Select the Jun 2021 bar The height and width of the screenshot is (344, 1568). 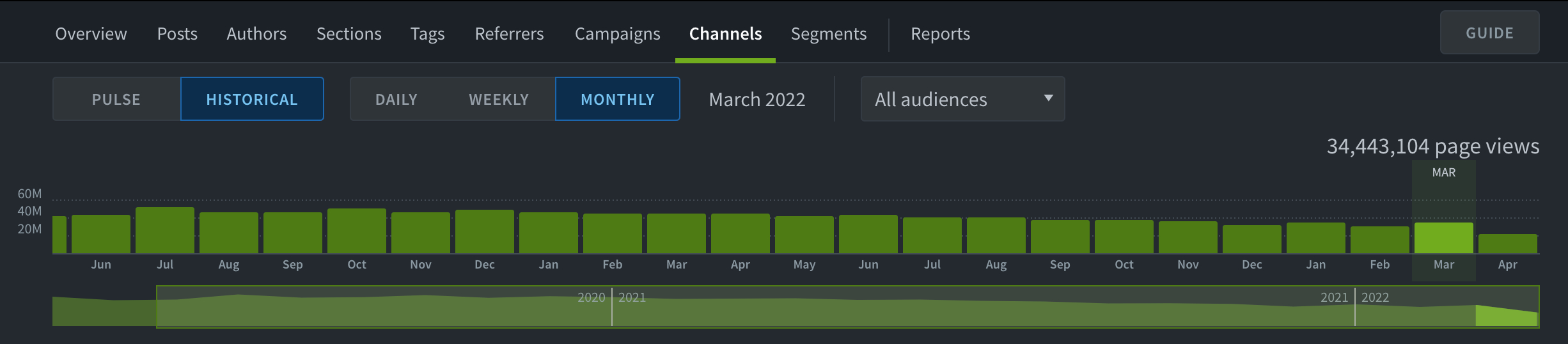pyautogui.click(x=868, y=234)
